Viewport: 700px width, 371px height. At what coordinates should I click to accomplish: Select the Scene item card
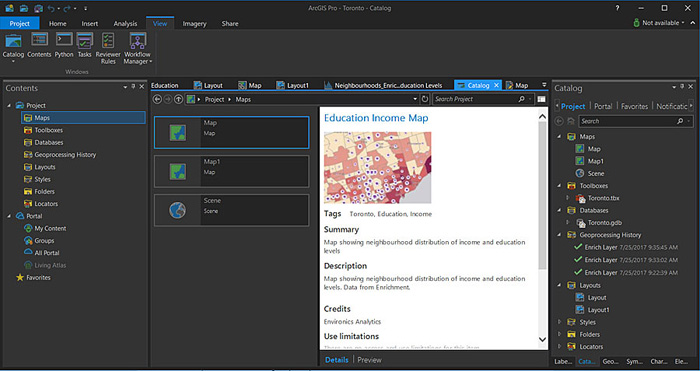click(232, 210)
